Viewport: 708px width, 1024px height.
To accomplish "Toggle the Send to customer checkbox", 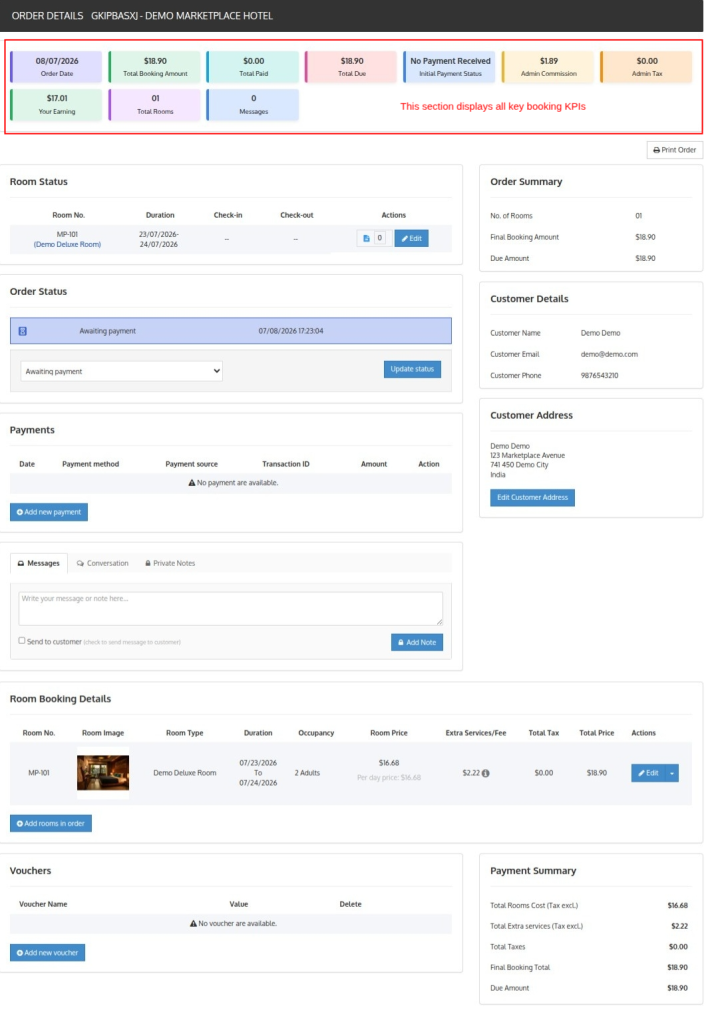I will tap(22, 641).
